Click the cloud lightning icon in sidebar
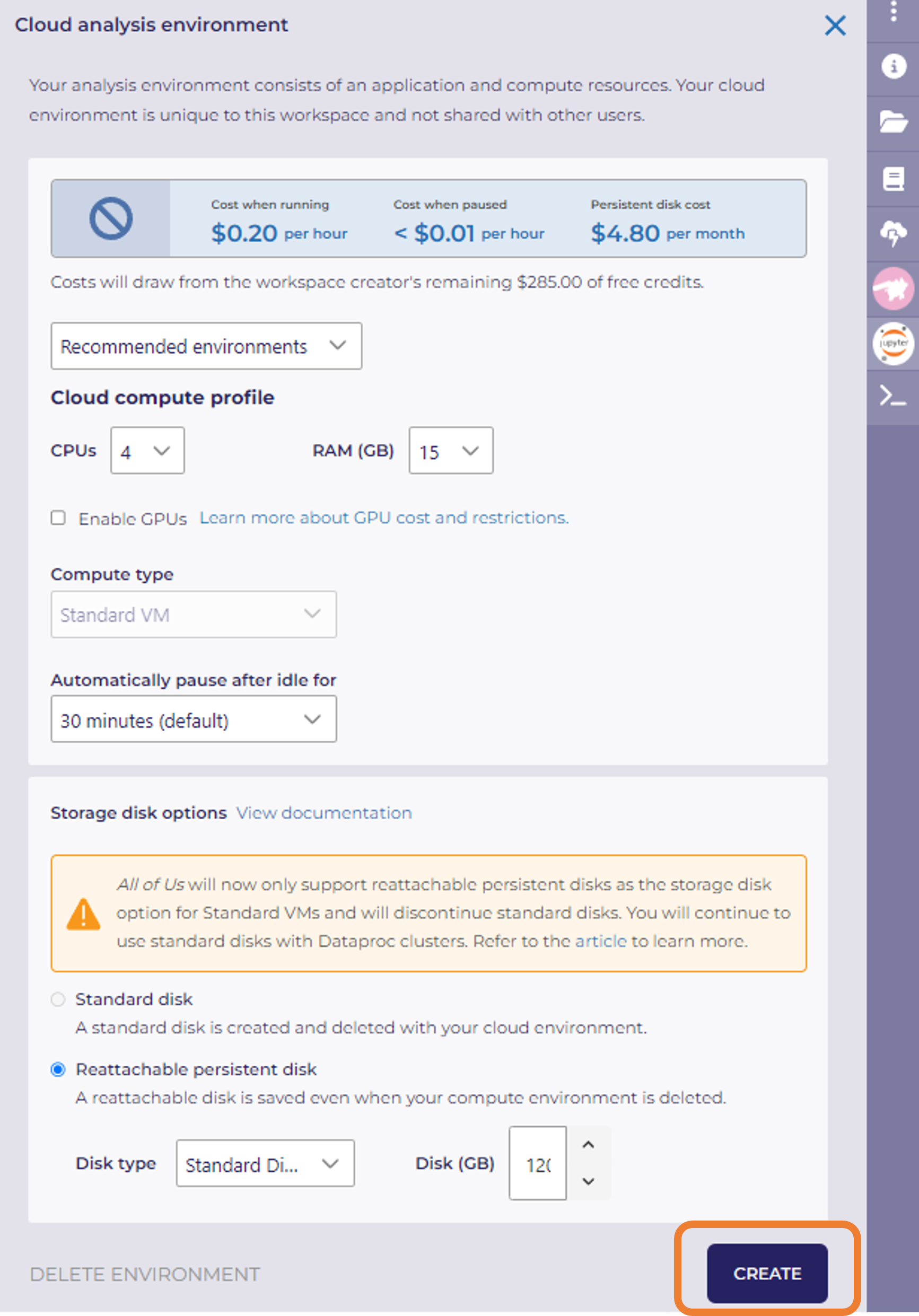Viewport: 919px width, 1316px height. [x=892, y=233]
